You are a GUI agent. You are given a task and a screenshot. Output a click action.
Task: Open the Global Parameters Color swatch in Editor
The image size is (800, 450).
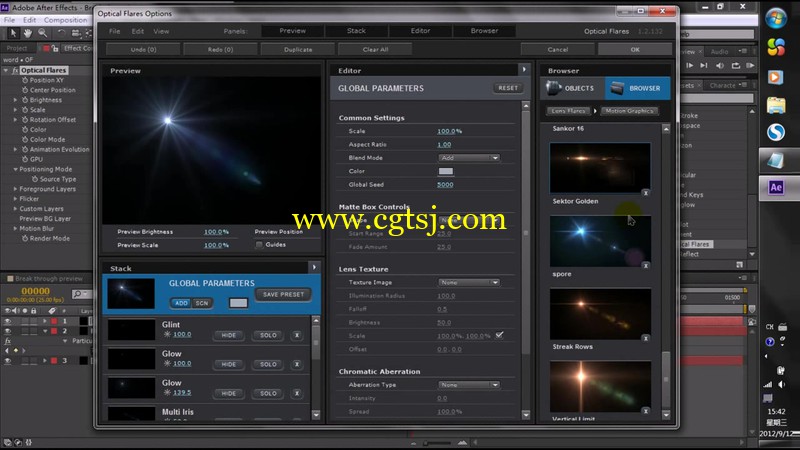click(x=445, y=171)
